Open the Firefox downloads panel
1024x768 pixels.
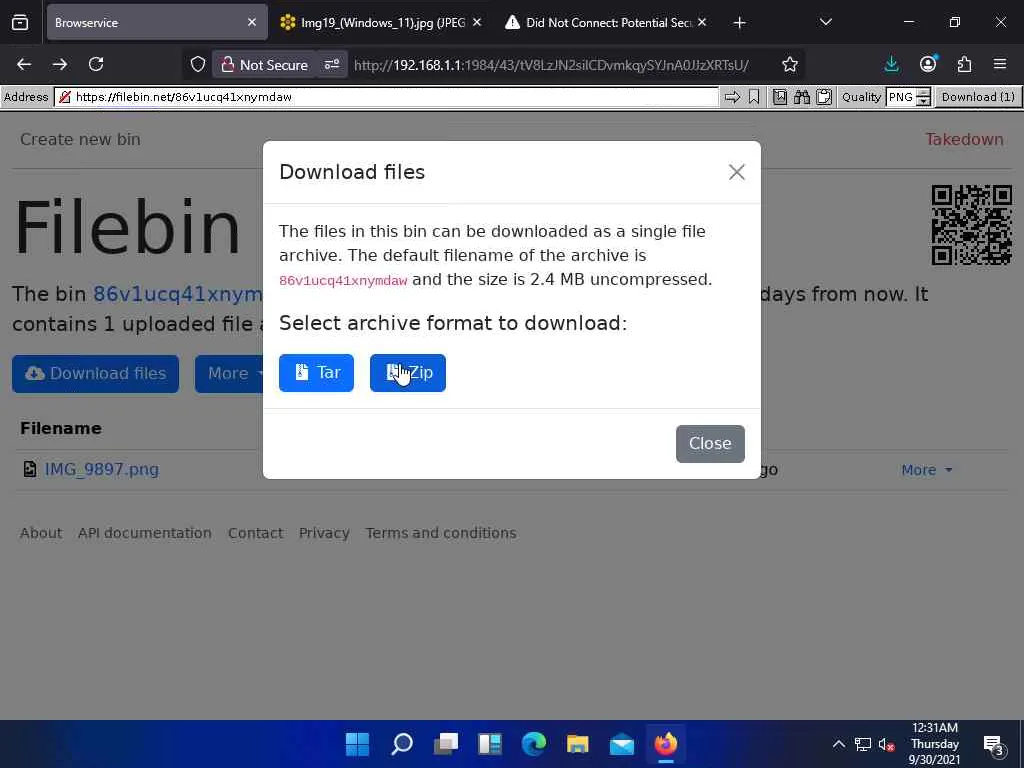891,64
